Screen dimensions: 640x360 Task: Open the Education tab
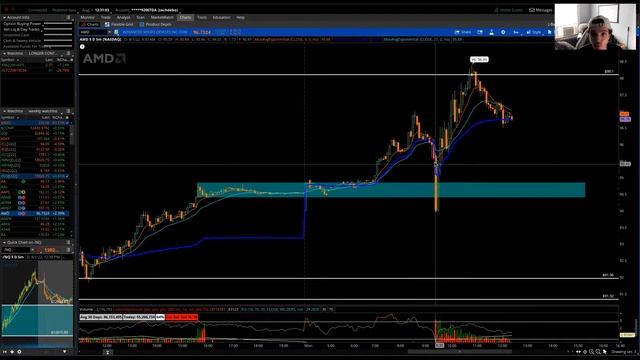click(221, 18)
